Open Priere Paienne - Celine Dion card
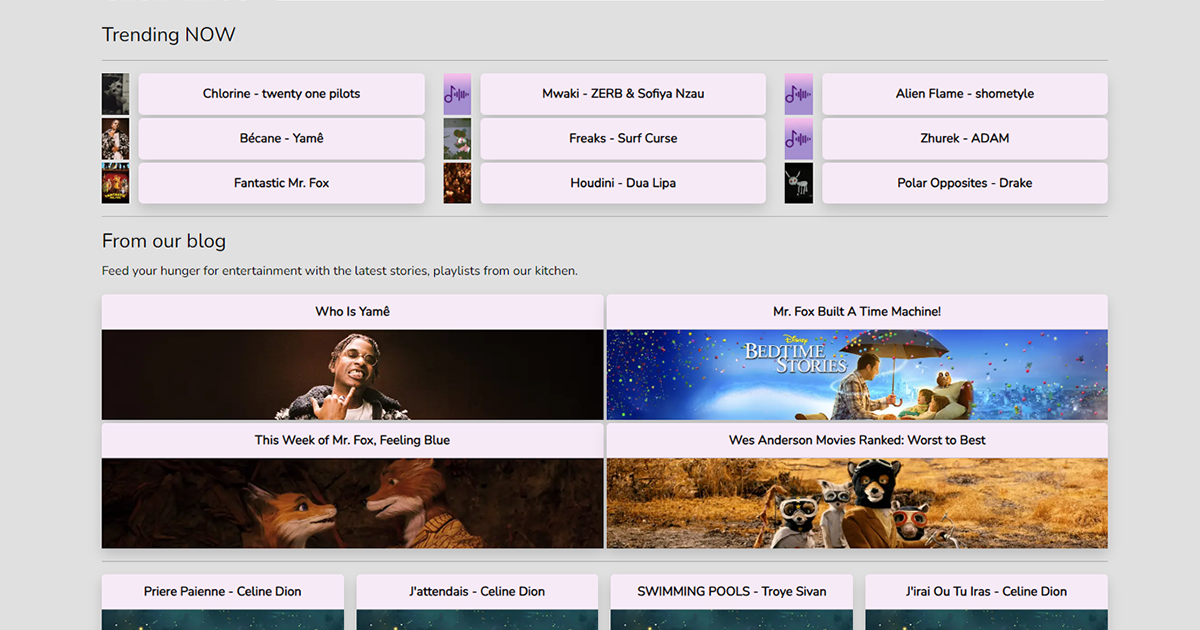Image resolution: width=1200 pixels, height=630 pixels. point(223,592)
